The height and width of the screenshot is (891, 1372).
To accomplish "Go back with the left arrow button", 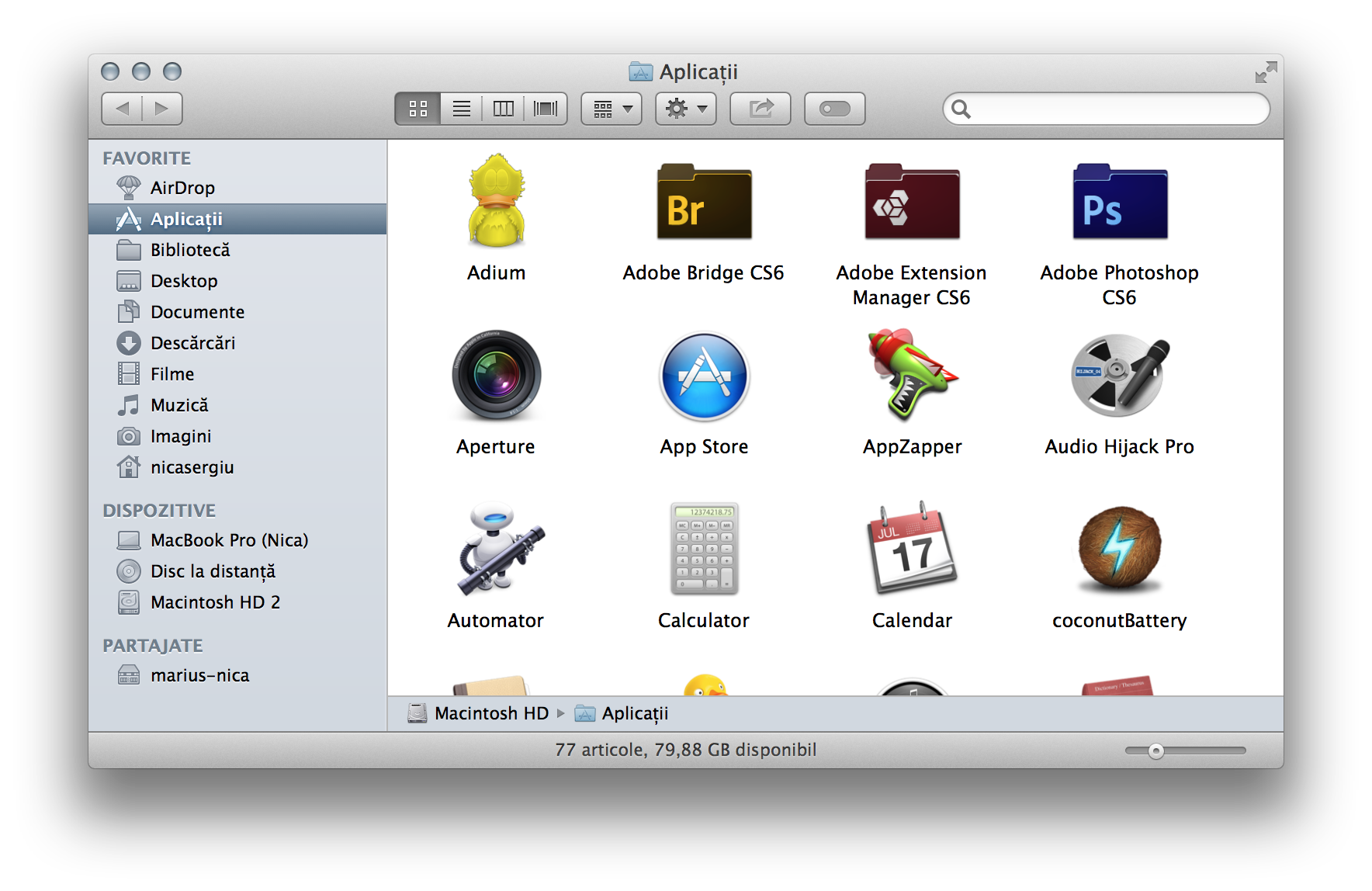I will [x=122, y=109].
